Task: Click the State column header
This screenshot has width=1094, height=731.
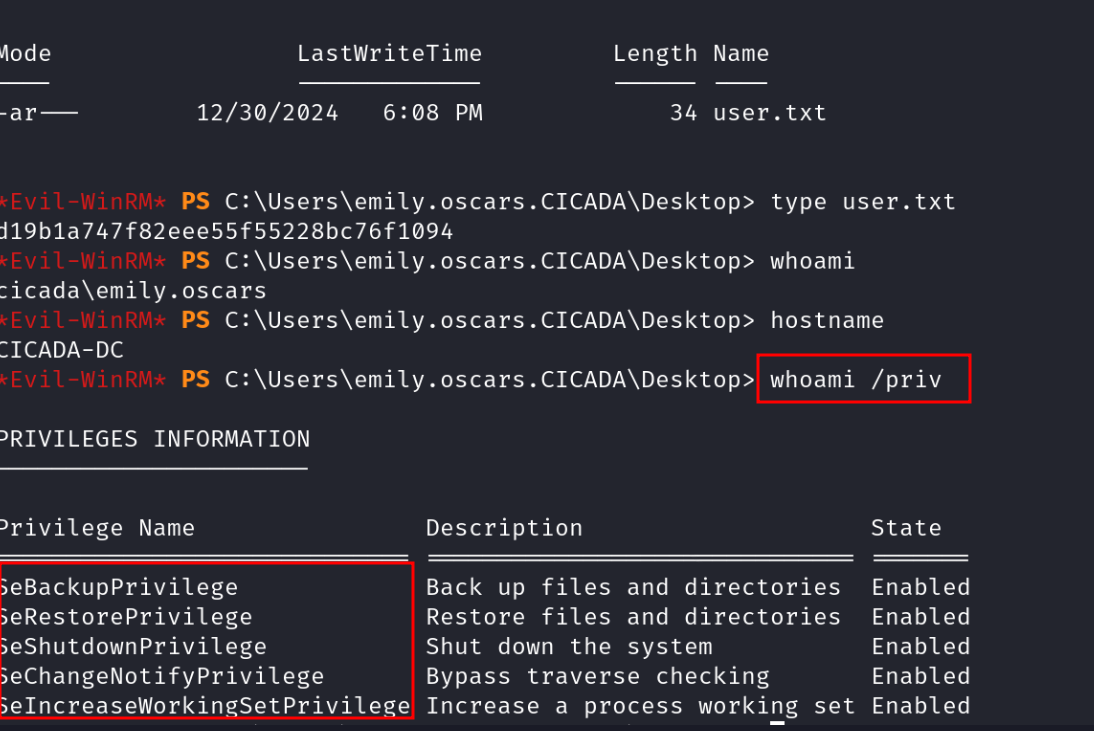Action: click(x=906, y=528)
